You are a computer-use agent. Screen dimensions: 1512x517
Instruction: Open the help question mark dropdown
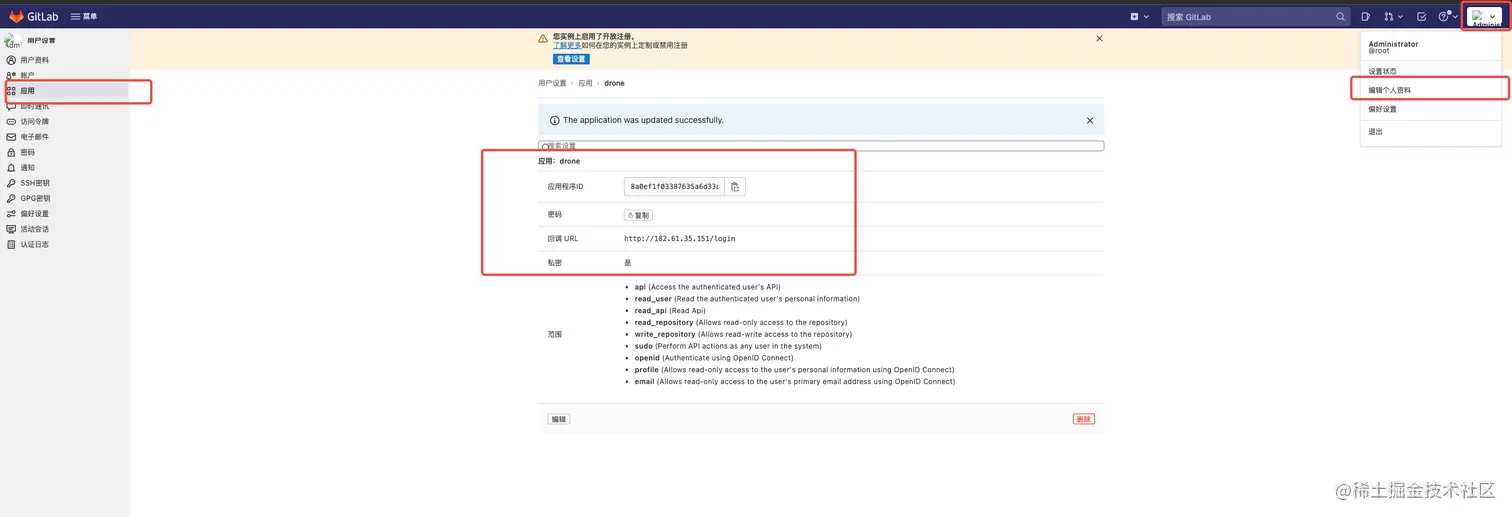point(1448,16)
